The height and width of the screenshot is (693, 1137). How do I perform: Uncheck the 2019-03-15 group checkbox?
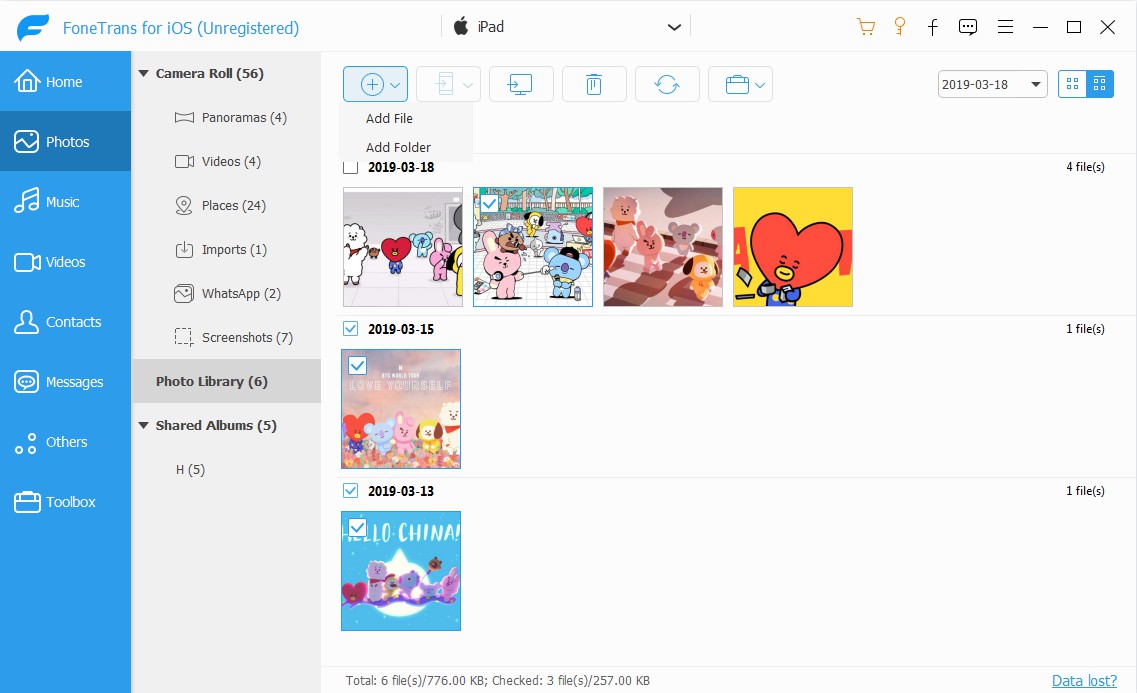pos(350,329)
